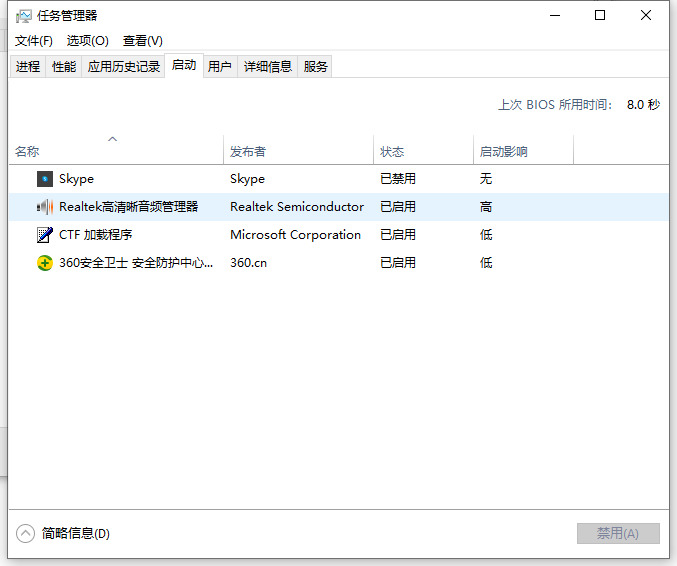Image resolution: width=677 pixels, height=566 pixels.
Task: Open the 文件(F) menu
Action: coord(34,41)
